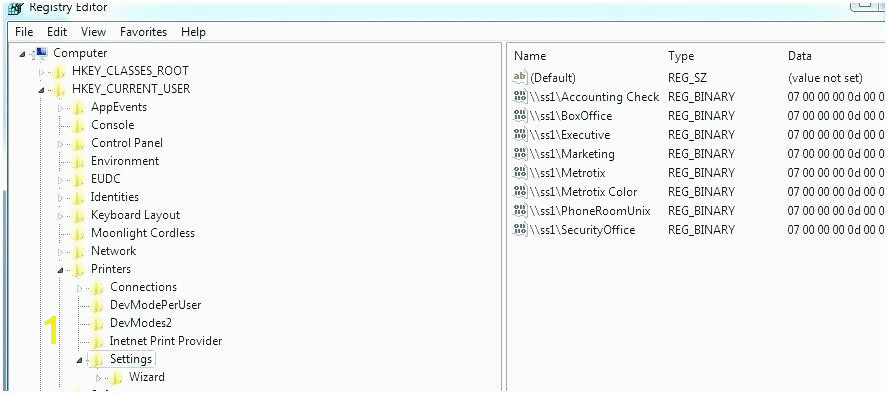888x394 pixels.
Task: Collapse the Printers key
Action: (x=61, y=270)
